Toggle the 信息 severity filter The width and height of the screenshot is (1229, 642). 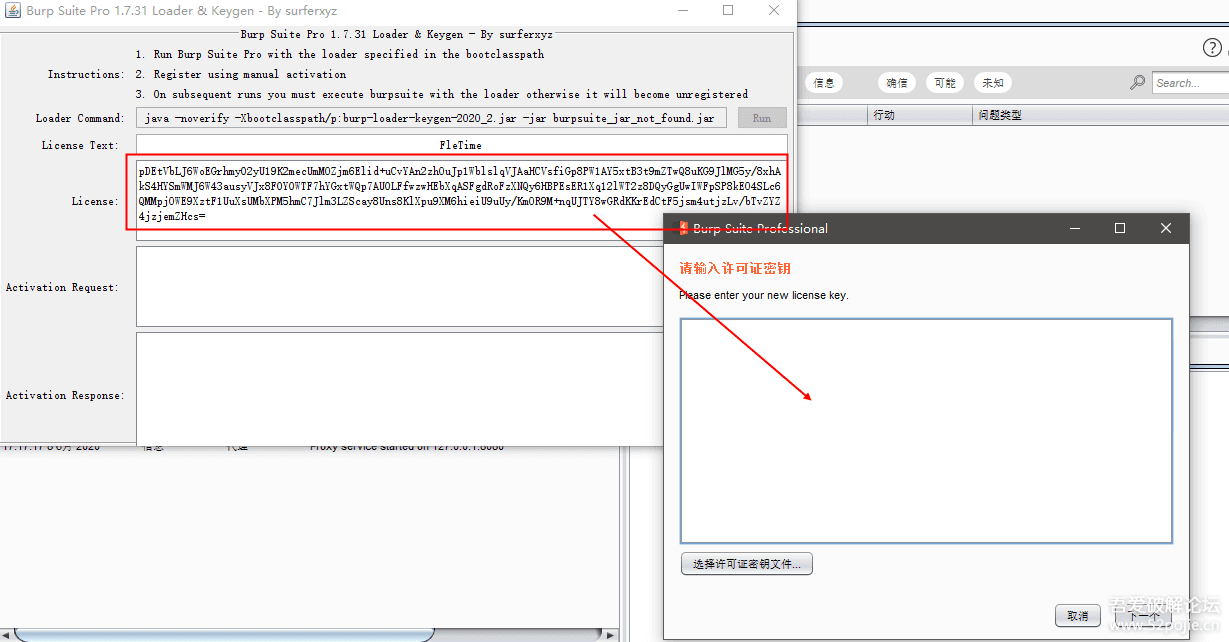tap(824, 83)
